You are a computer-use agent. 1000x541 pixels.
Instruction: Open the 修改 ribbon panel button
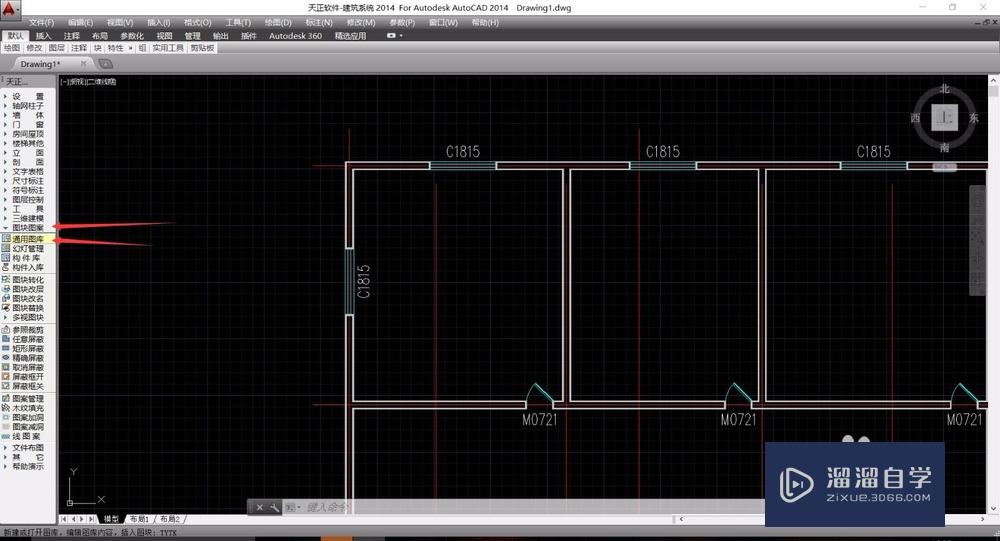[34, 48]
